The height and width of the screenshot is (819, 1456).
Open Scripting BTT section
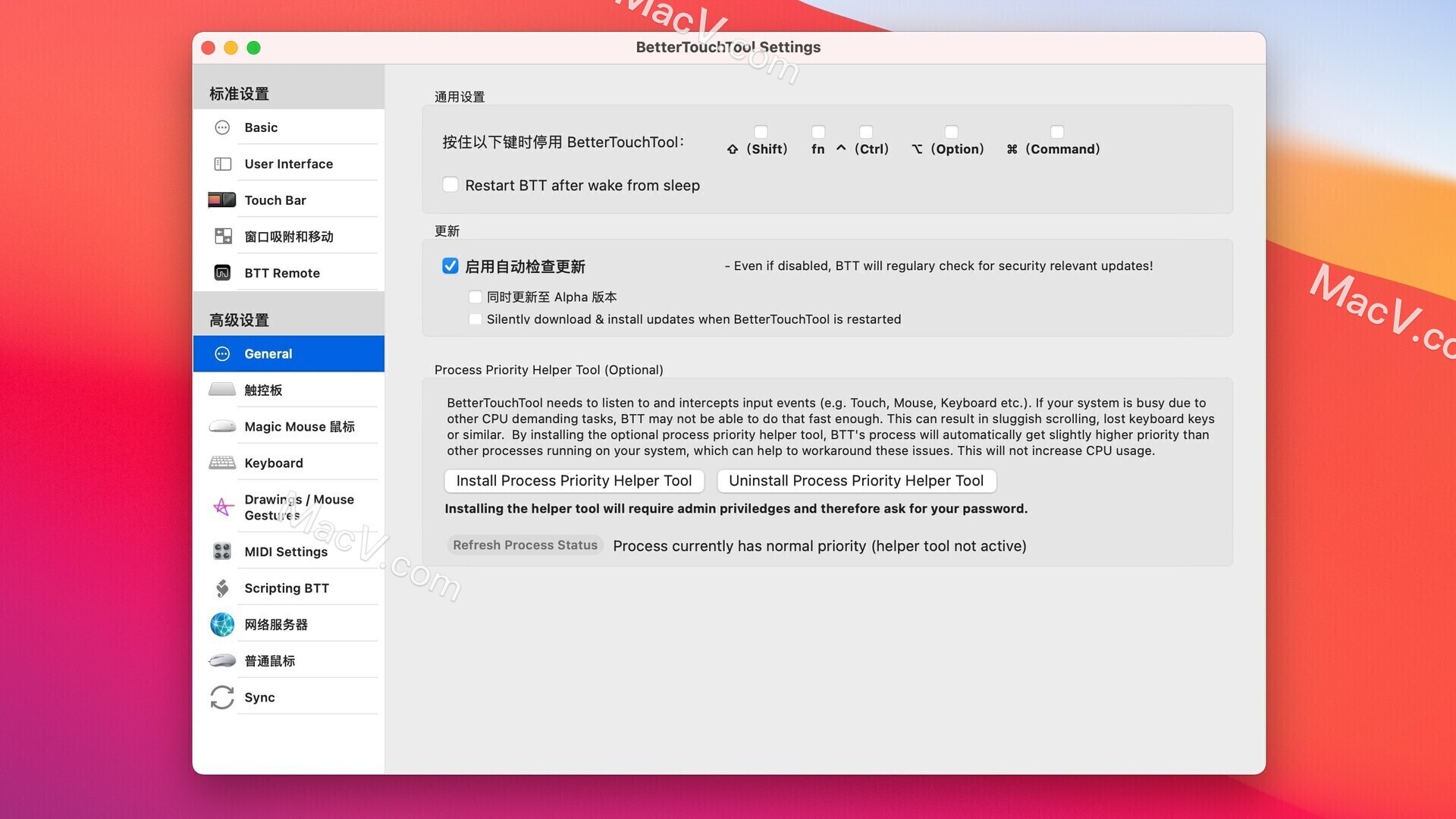point(289,588)
